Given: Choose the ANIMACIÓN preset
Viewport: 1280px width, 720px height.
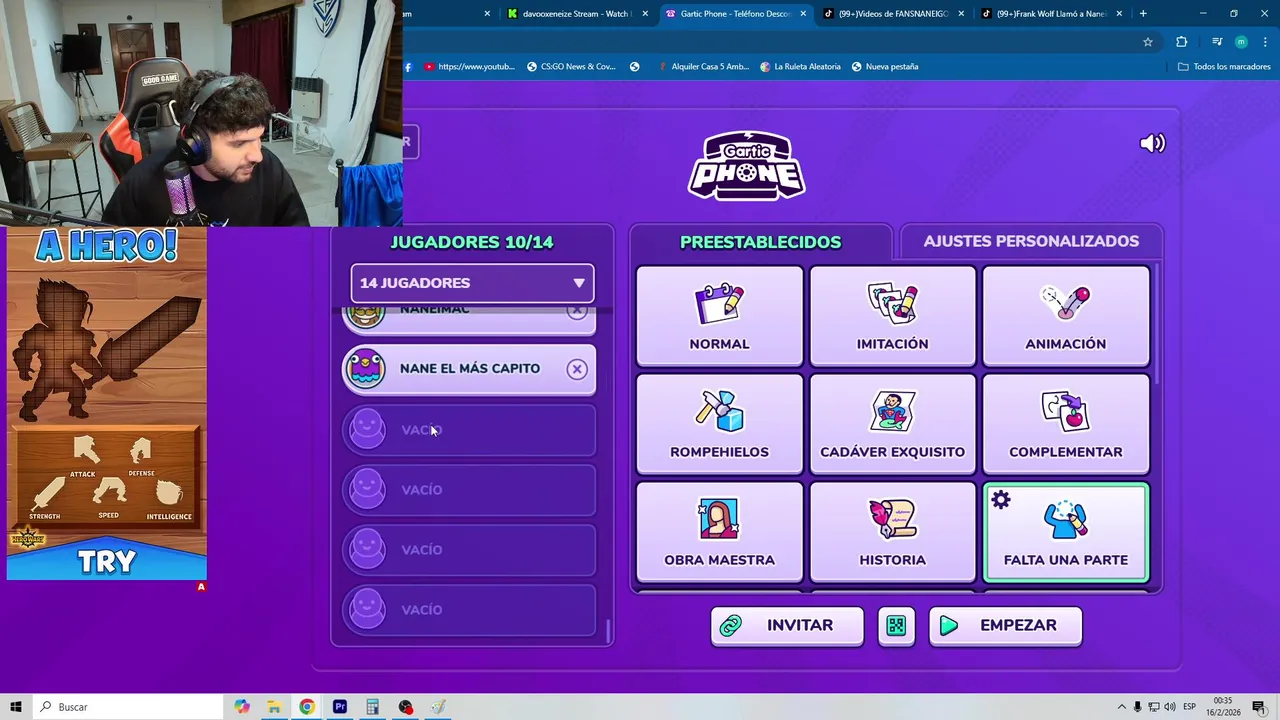Looking at the screenshot, I should click(1065, 315).
